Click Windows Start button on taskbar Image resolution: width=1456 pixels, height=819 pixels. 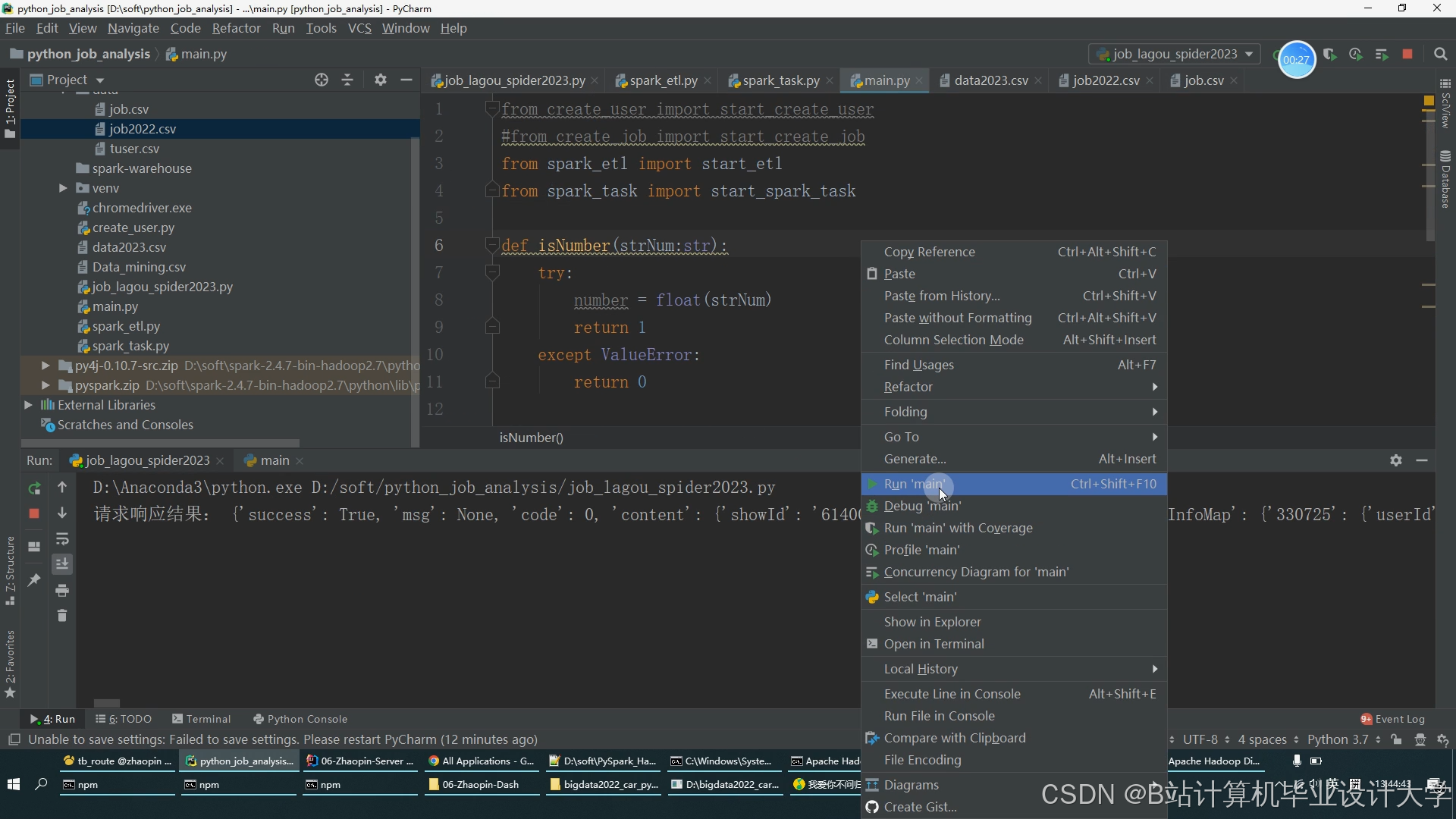[x=13, y=784]
